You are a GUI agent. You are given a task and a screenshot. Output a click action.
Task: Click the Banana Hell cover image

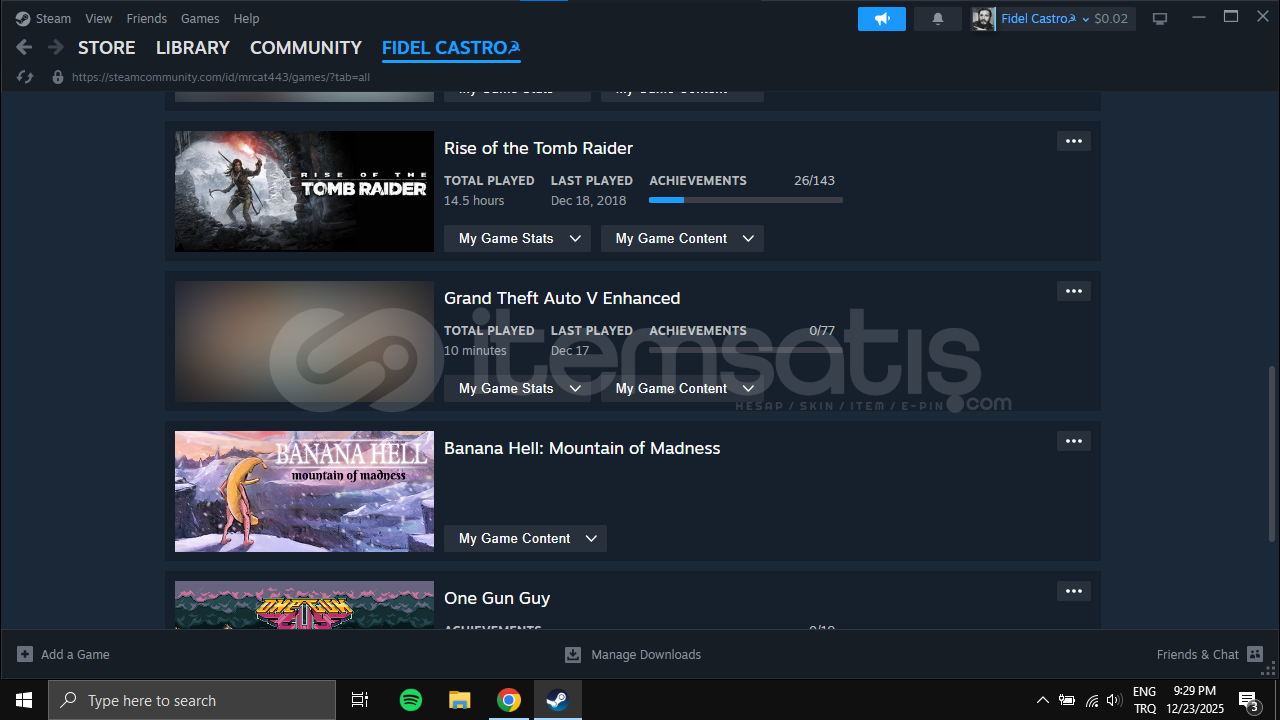[304, 491]
